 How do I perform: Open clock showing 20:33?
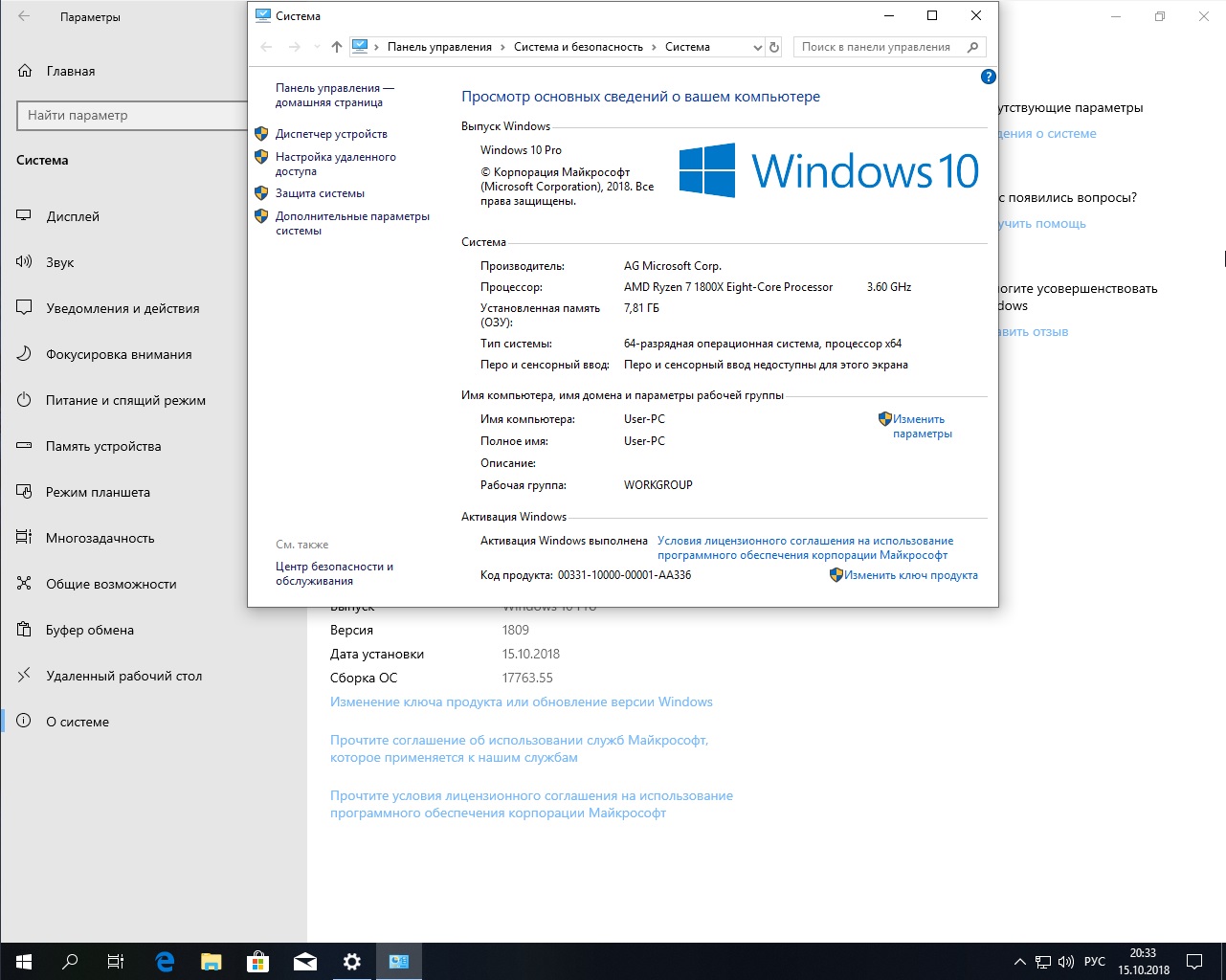click(x=1144, y=962)
